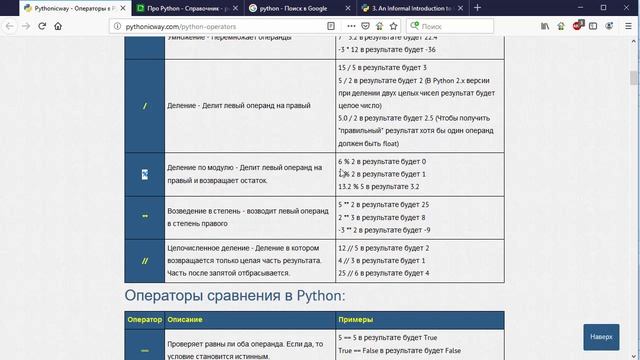This screenshot has height=360, width=640.
Task: Click text '6 % 2 в результате будет 0'
Action: pos(382,162)
